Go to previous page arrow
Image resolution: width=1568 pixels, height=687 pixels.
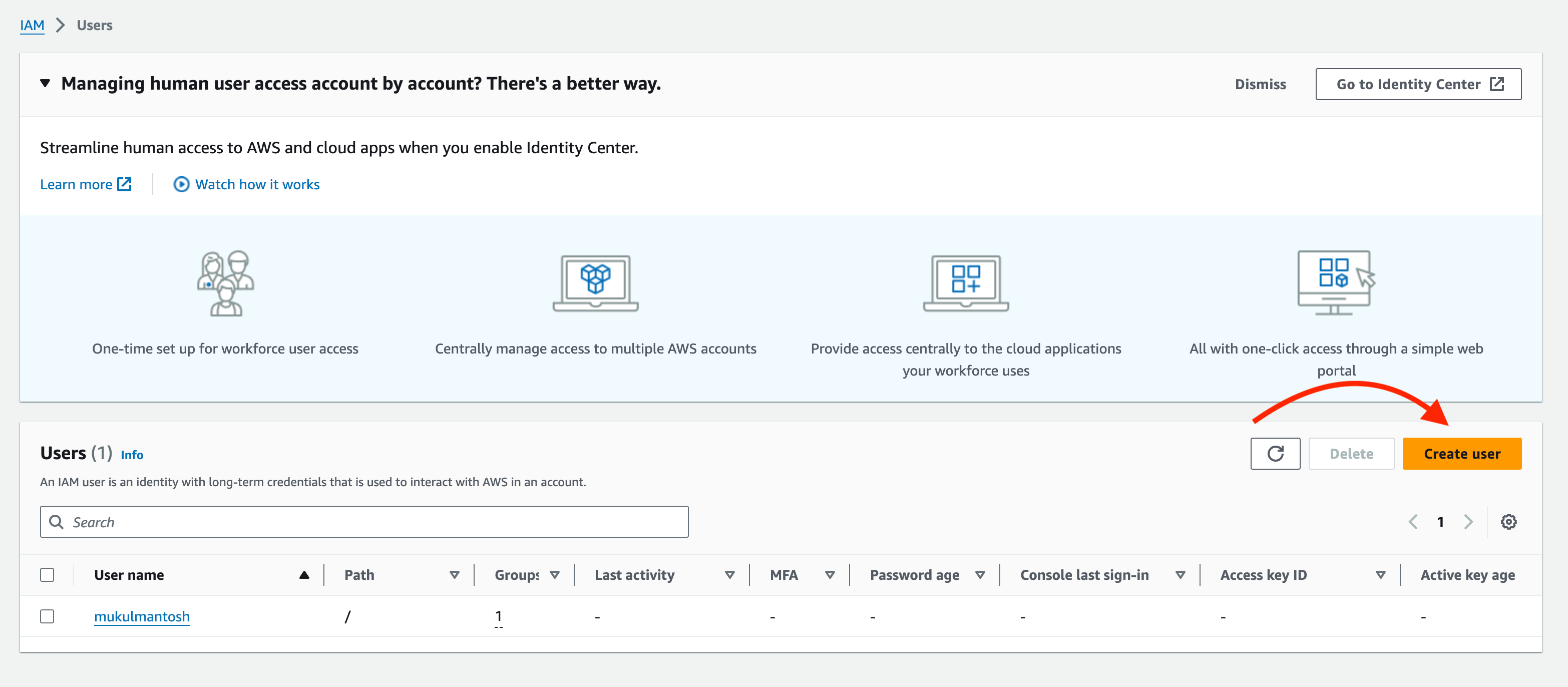coord(1413,522)
